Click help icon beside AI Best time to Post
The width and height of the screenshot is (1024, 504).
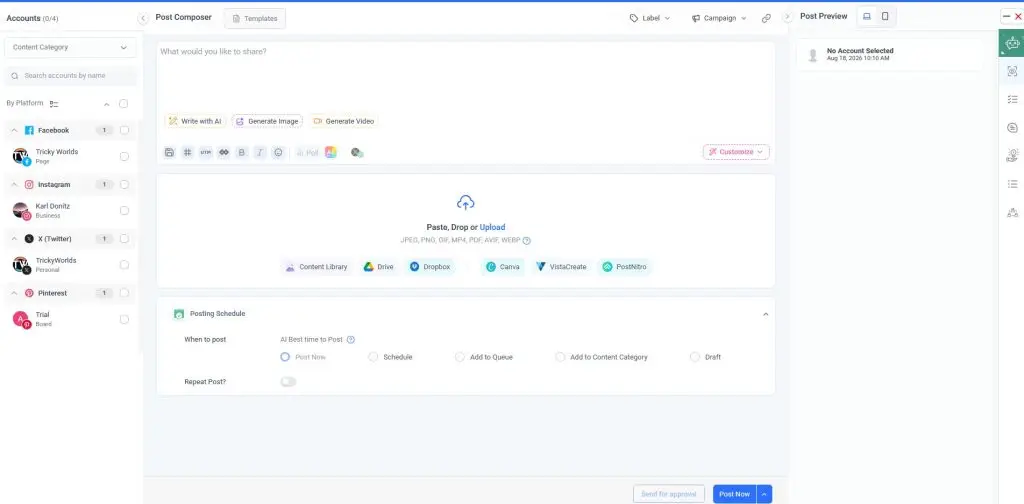[351, 339]
